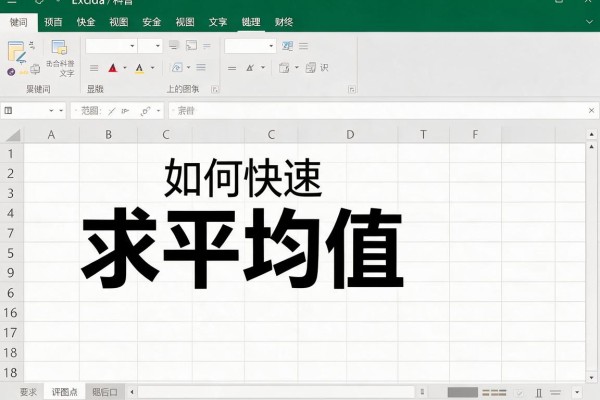Click the three-line align icon left of red A
Screen dimensions: 600x400
(94, 68)
